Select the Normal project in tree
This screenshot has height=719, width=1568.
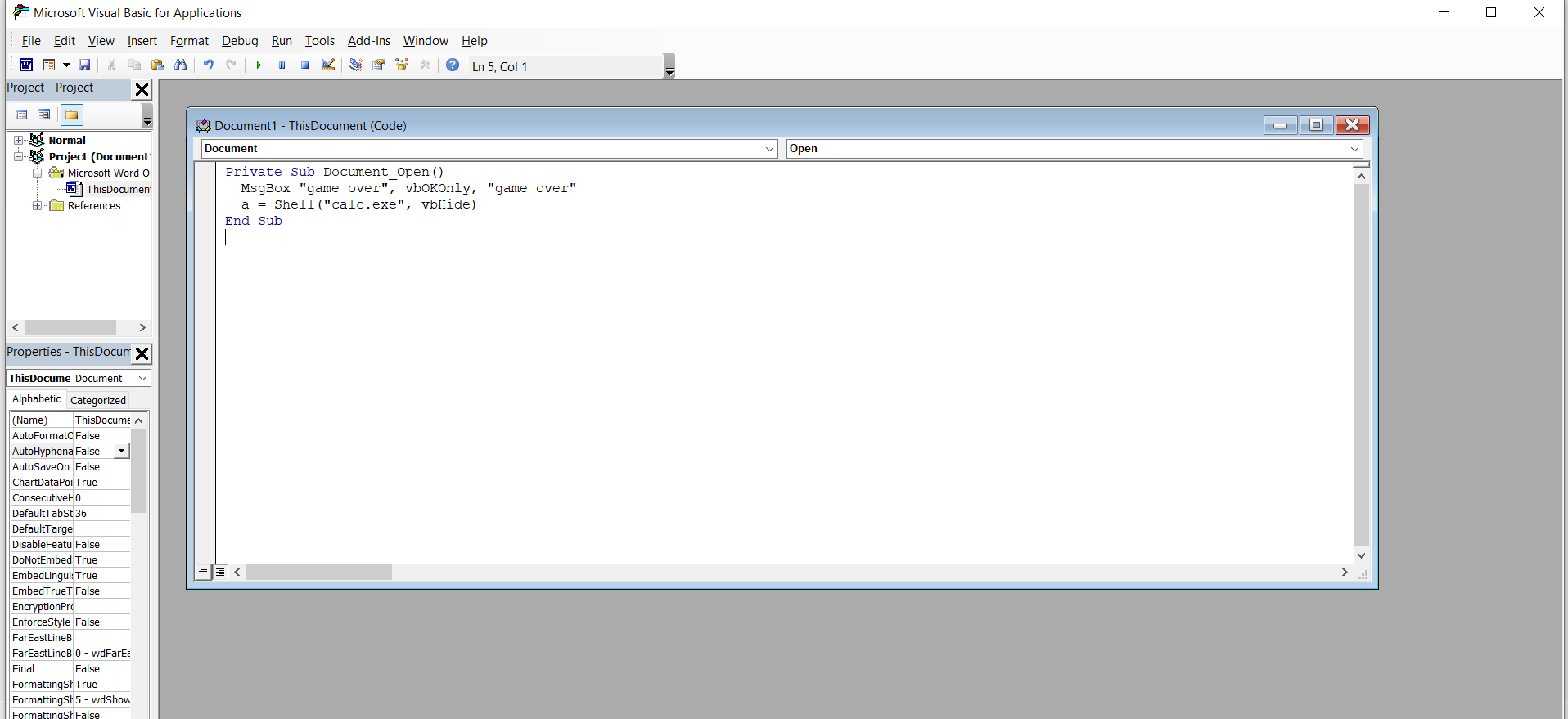coord(66,140)
